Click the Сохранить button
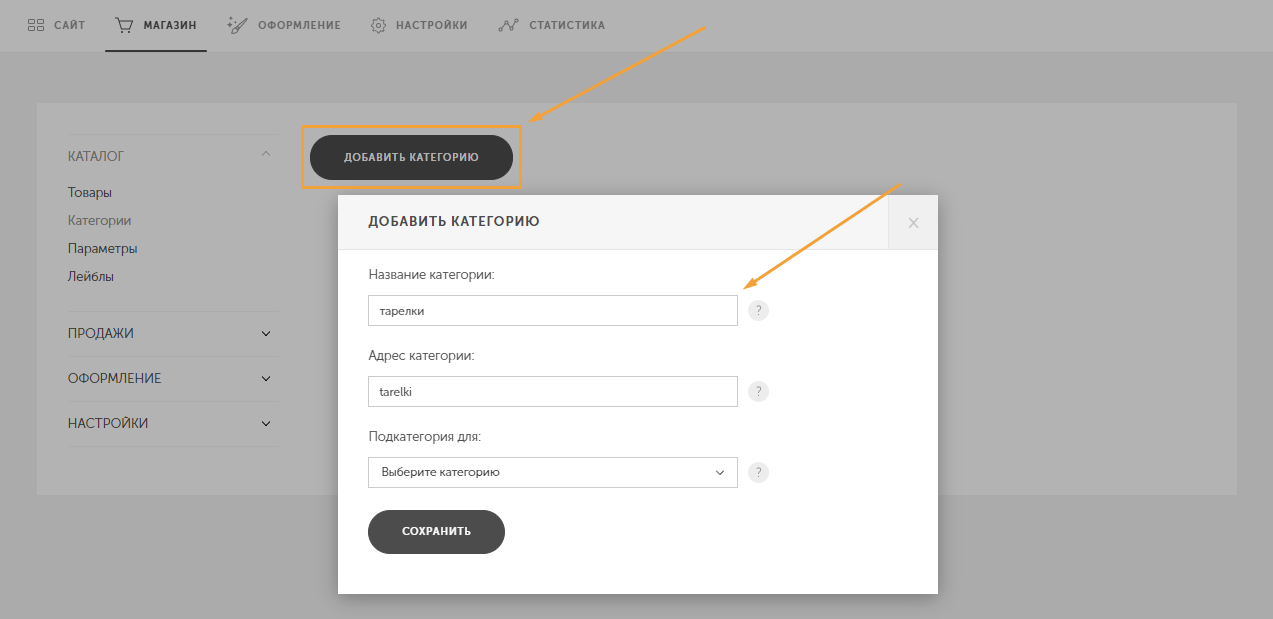This screenshot has width=1273, height=619. (436, 531)
